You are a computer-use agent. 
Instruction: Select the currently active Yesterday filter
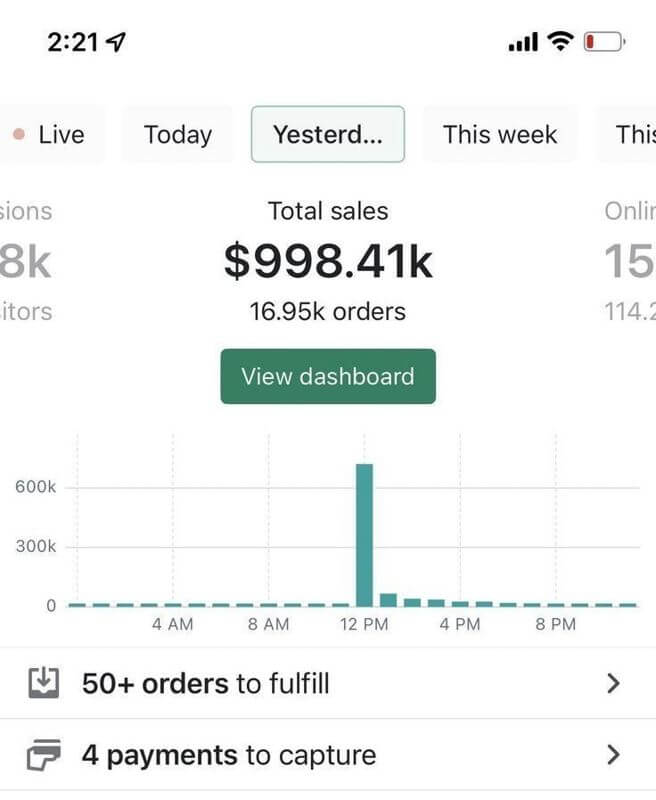[329, 134]
